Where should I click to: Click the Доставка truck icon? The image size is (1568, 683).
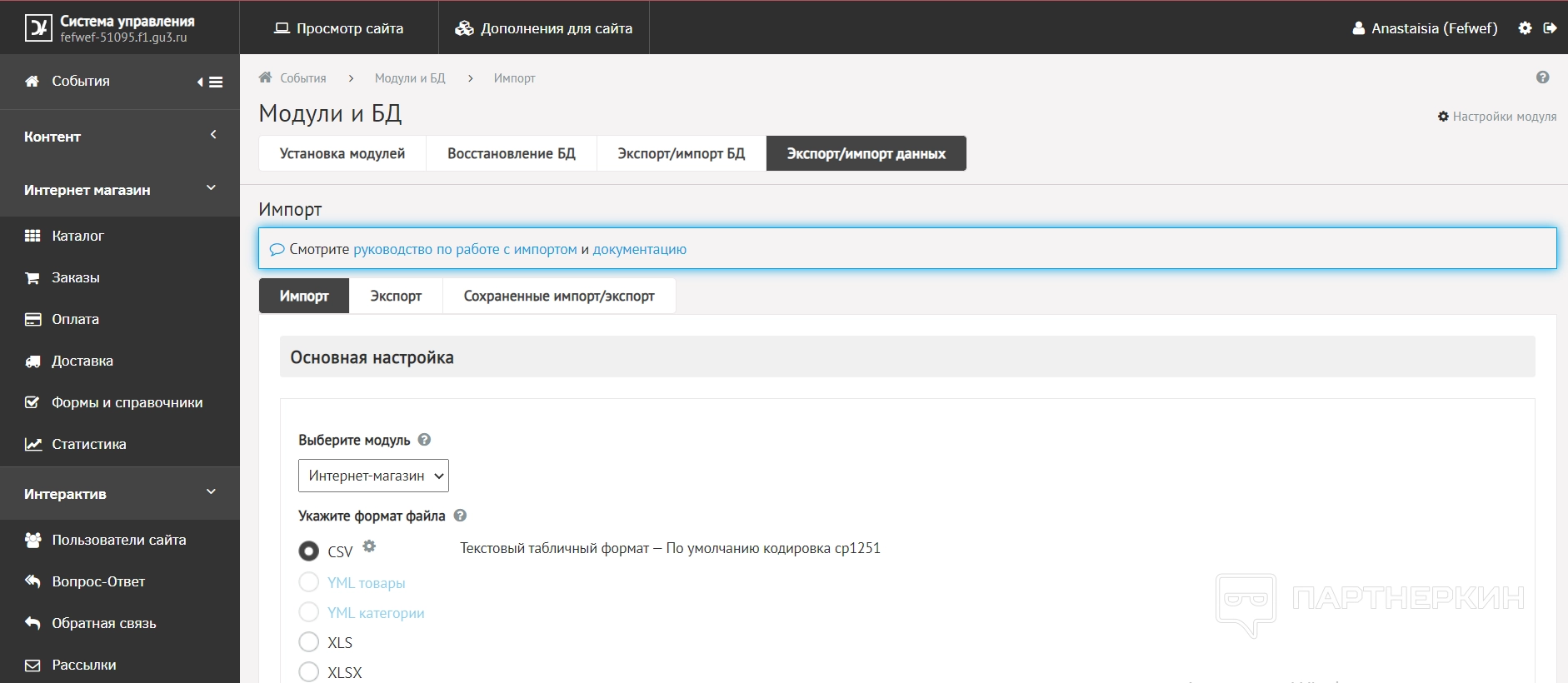tap(32, 361)
